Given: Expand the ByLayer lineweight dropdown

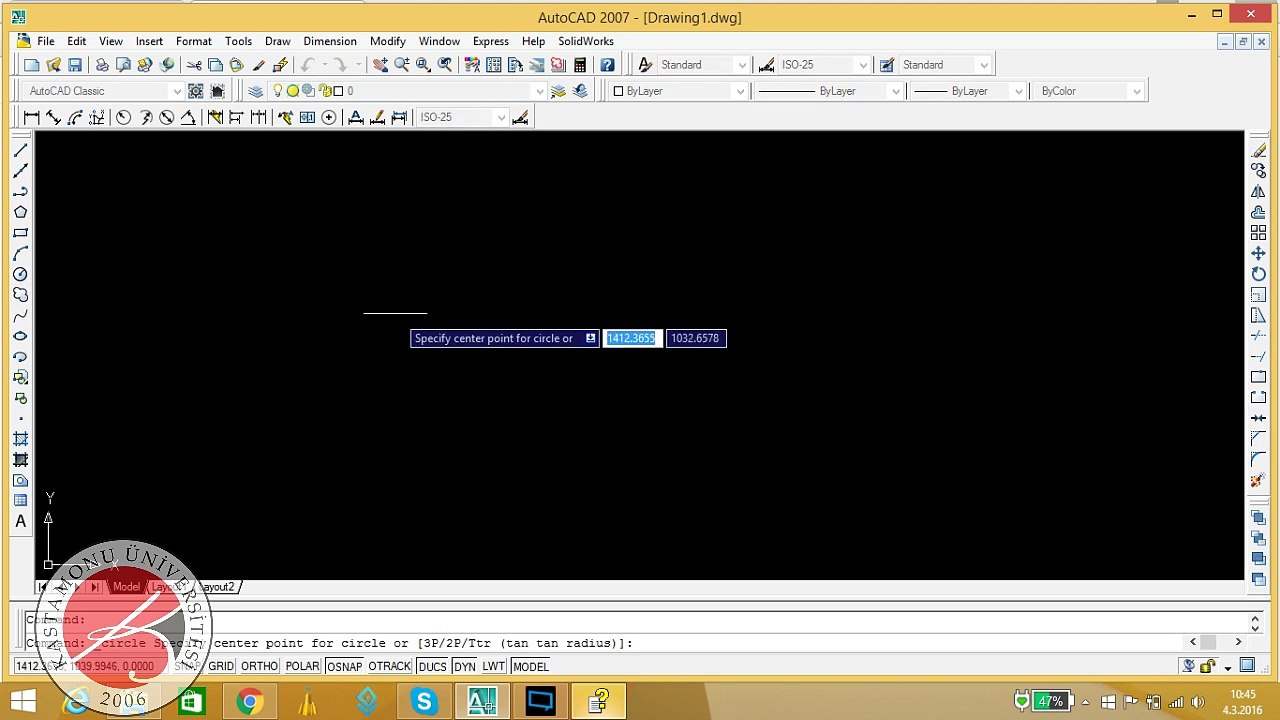Looking at the screenshot, I should [x=1018, y=91].
